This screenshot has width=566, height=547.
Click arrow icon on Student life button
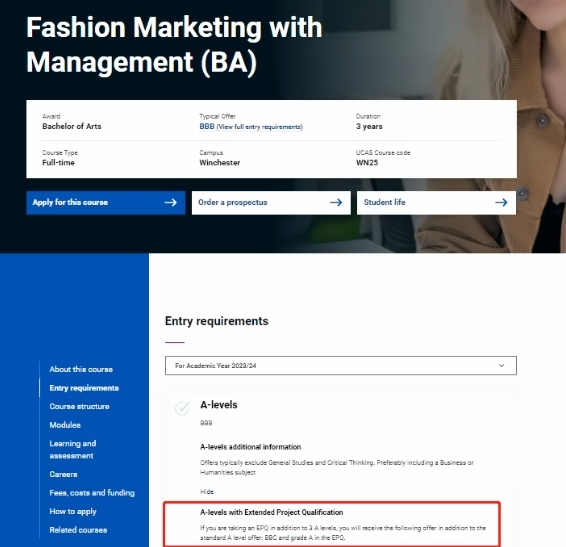[501, 203]
